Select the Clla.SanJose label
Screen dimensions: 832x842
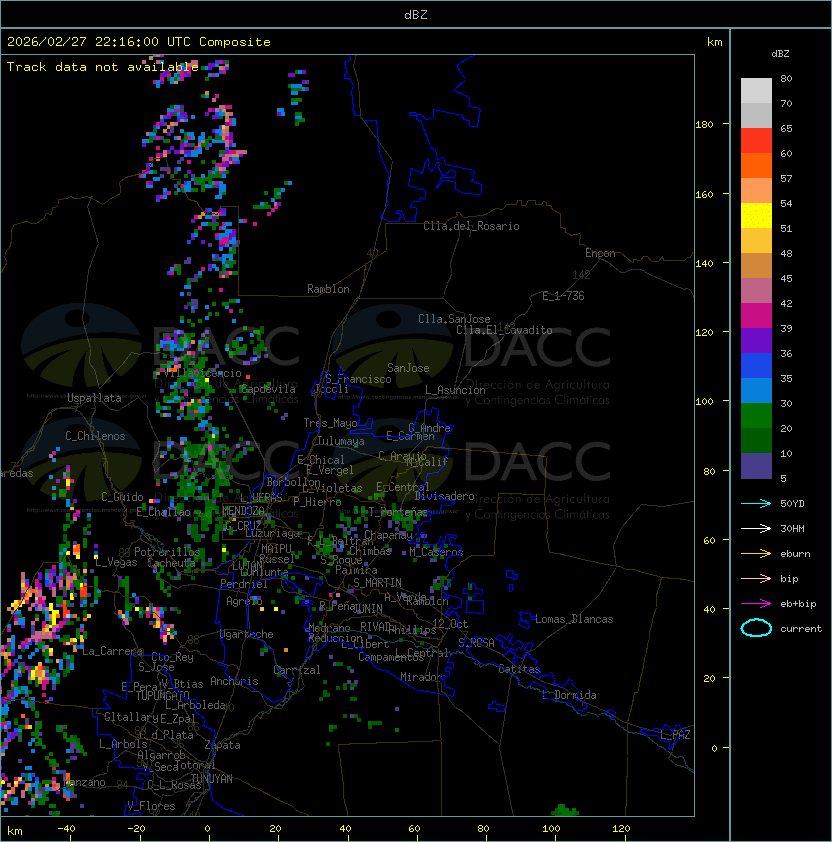[x=454, y=319]
